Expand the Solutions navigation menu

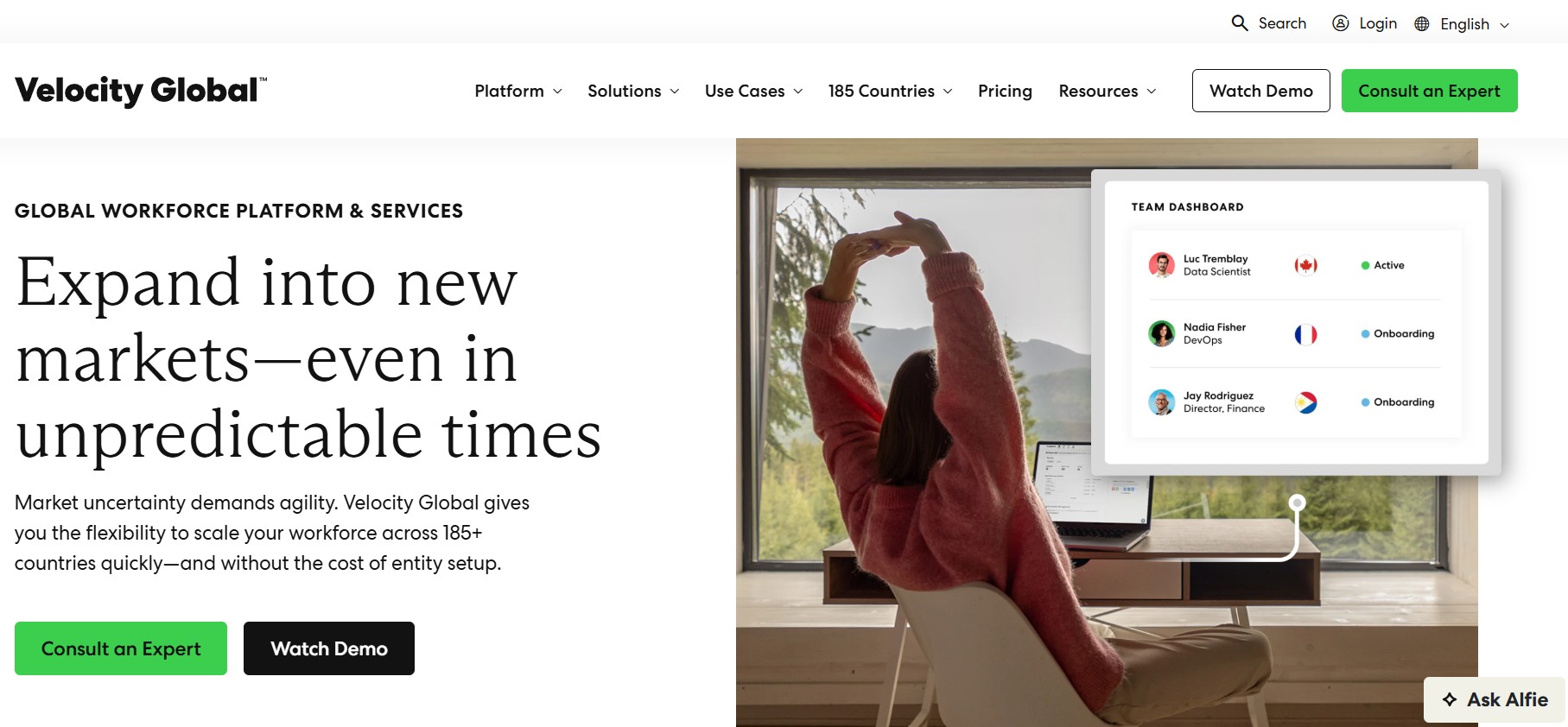point(633,91)
